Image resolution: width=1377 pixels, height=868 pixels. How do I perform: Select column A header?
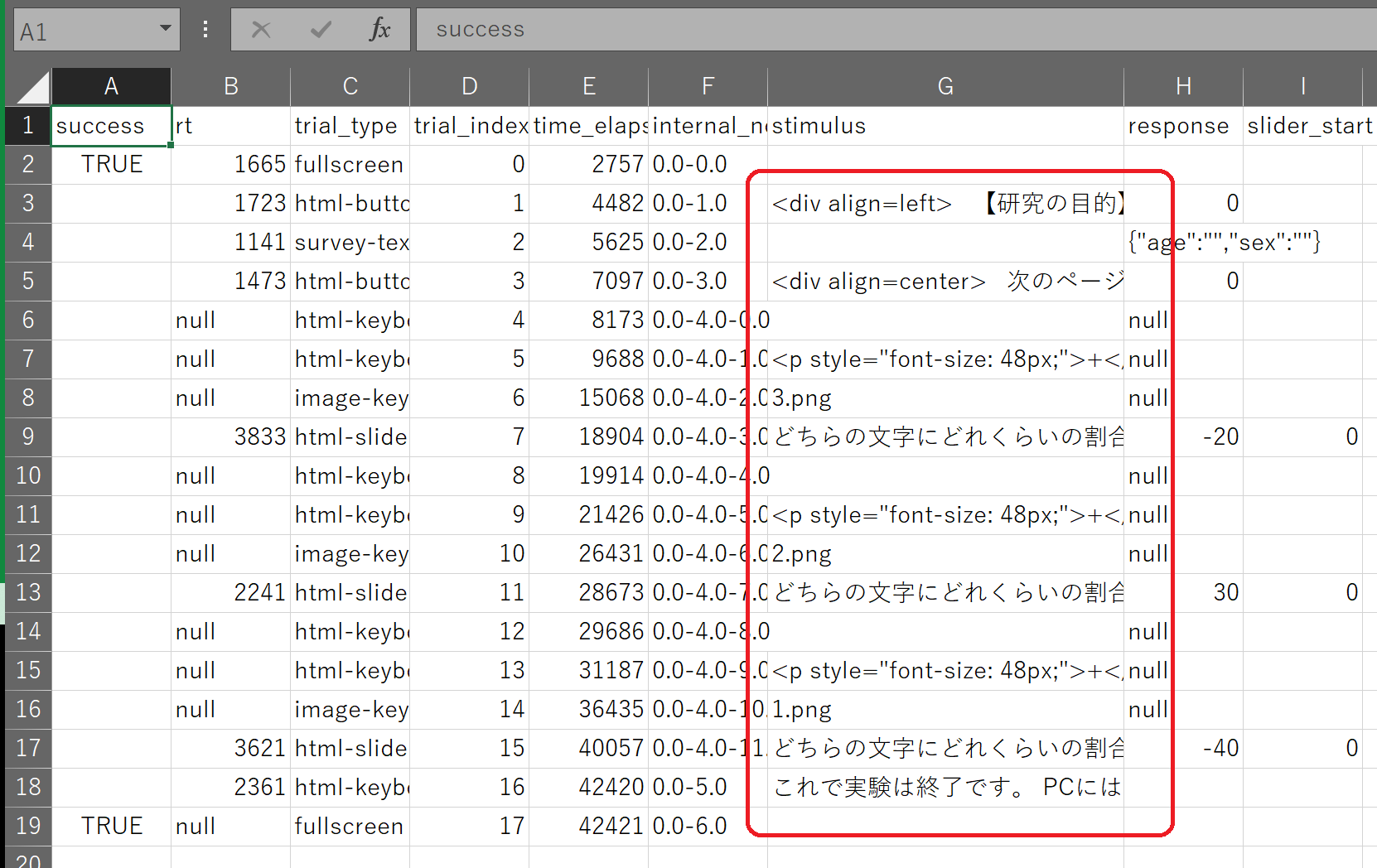click(x=111, y=85)
